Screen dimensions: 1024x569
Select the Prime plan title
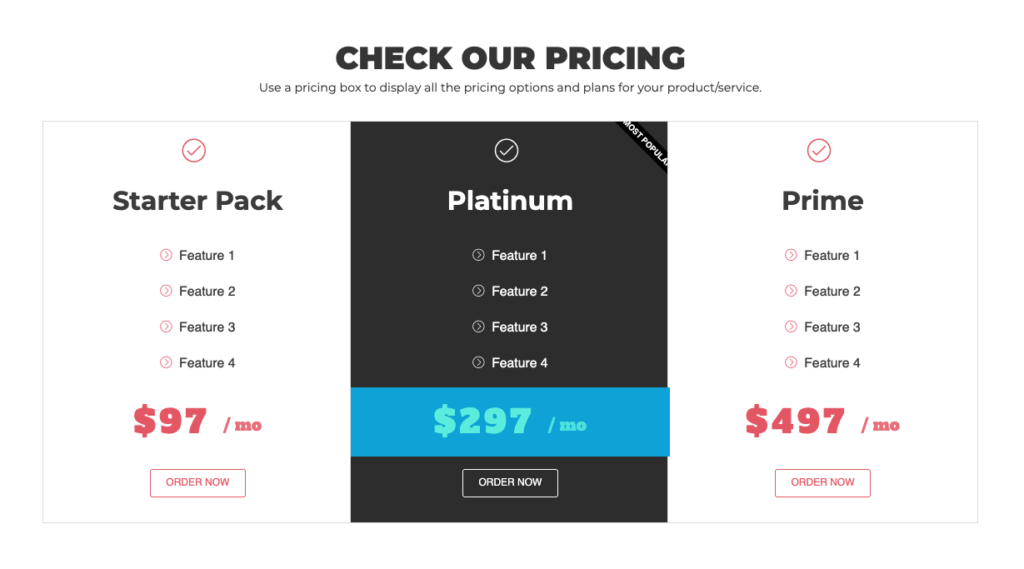[822, 201]
